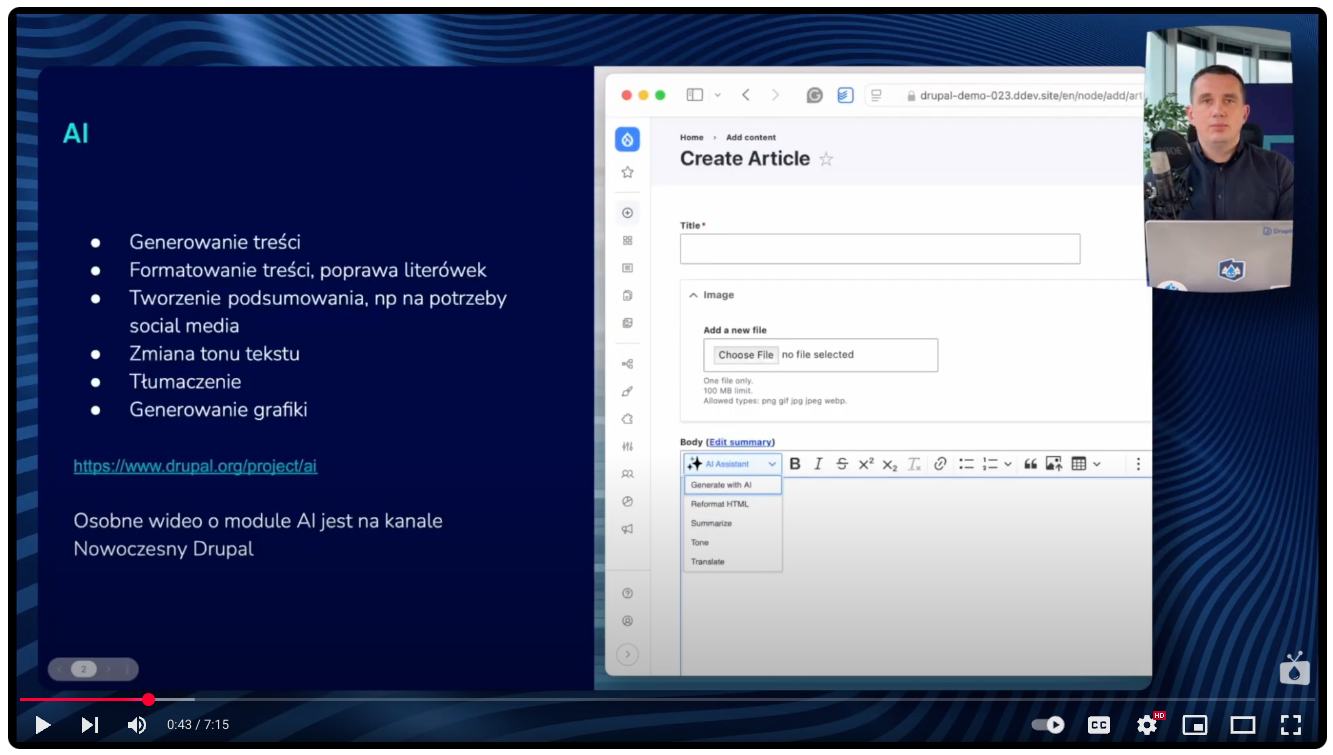Apply Bold formatting in the editor toolbar
Screen dimensions: 1333x755
tap(795, 464)
